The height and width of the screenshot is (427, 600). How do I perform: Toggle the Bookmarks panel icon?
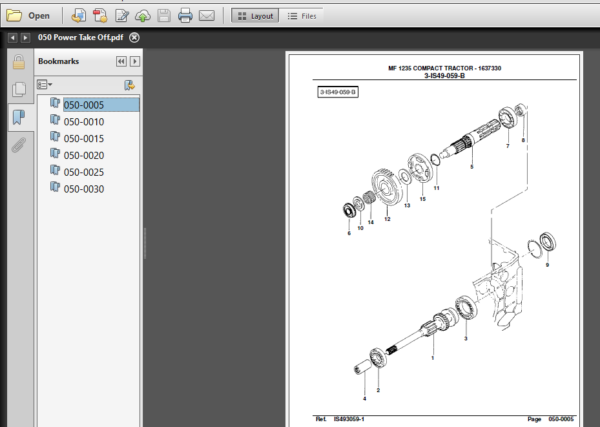click(x=19, y=117)
